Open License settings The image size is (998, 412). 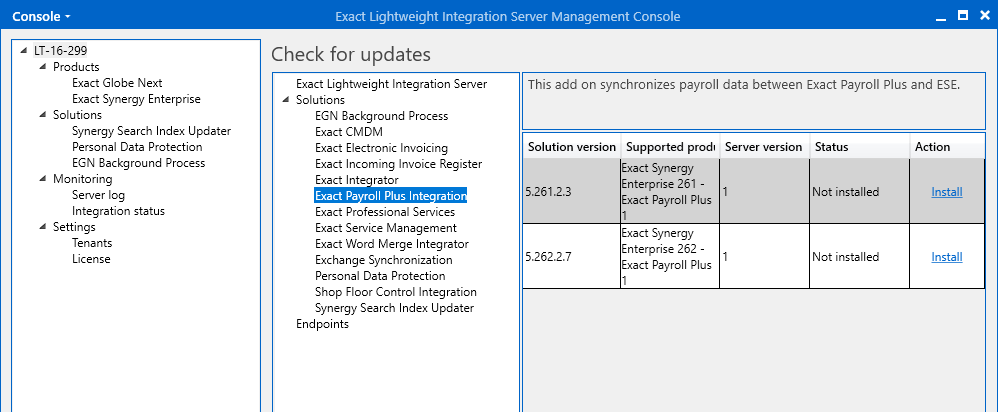[x=91, y=259]
